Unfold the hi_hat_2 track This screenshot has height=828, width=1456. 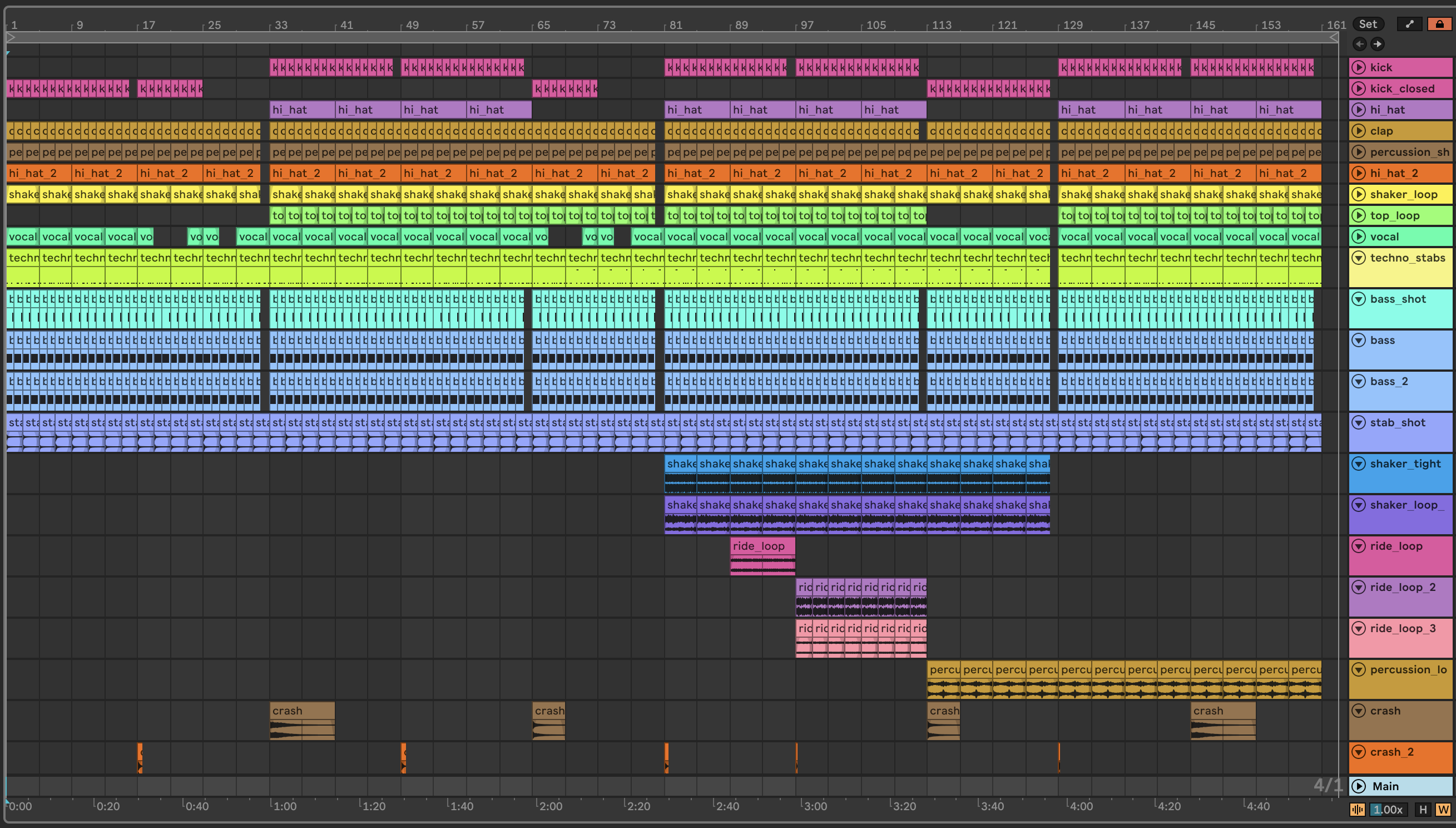coord(1359,173)
